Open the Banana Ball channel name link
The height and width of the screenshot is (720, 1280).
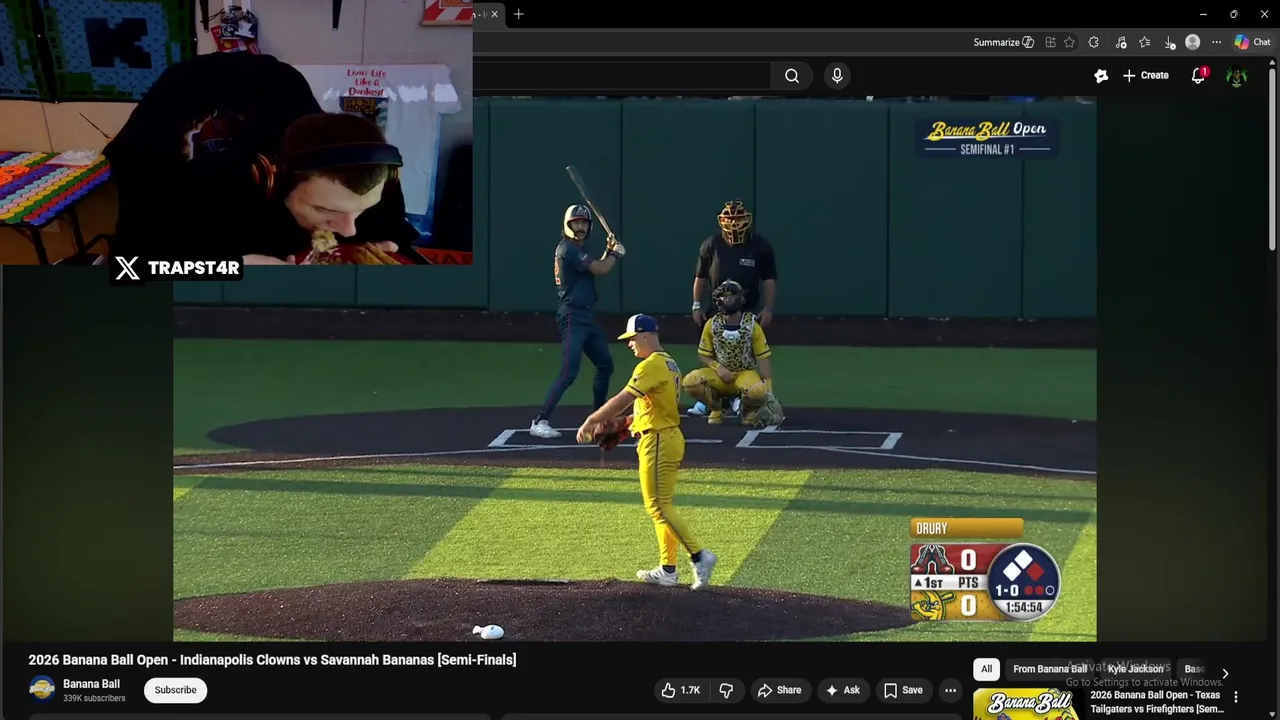point(91,684)
